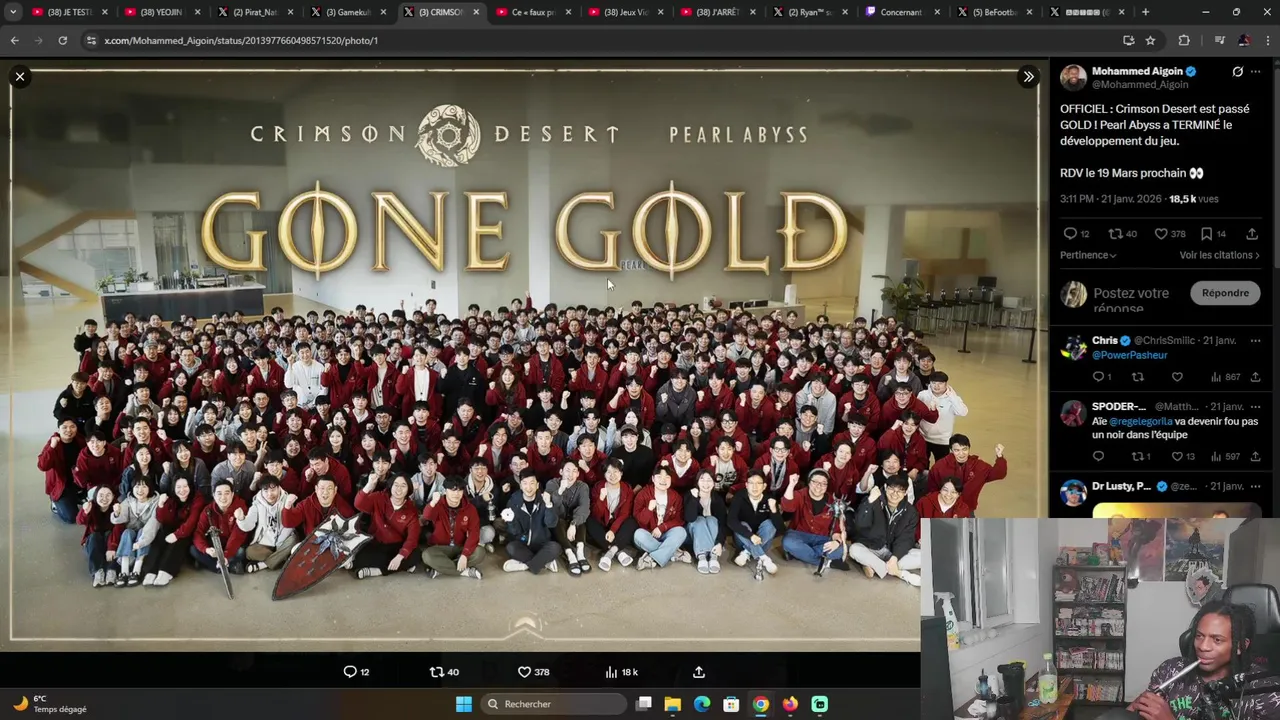The image size is (1280, 720).
Task: Open the Chrome three-dot menu
Action: pyautogui.click(x=1267, y=40)
